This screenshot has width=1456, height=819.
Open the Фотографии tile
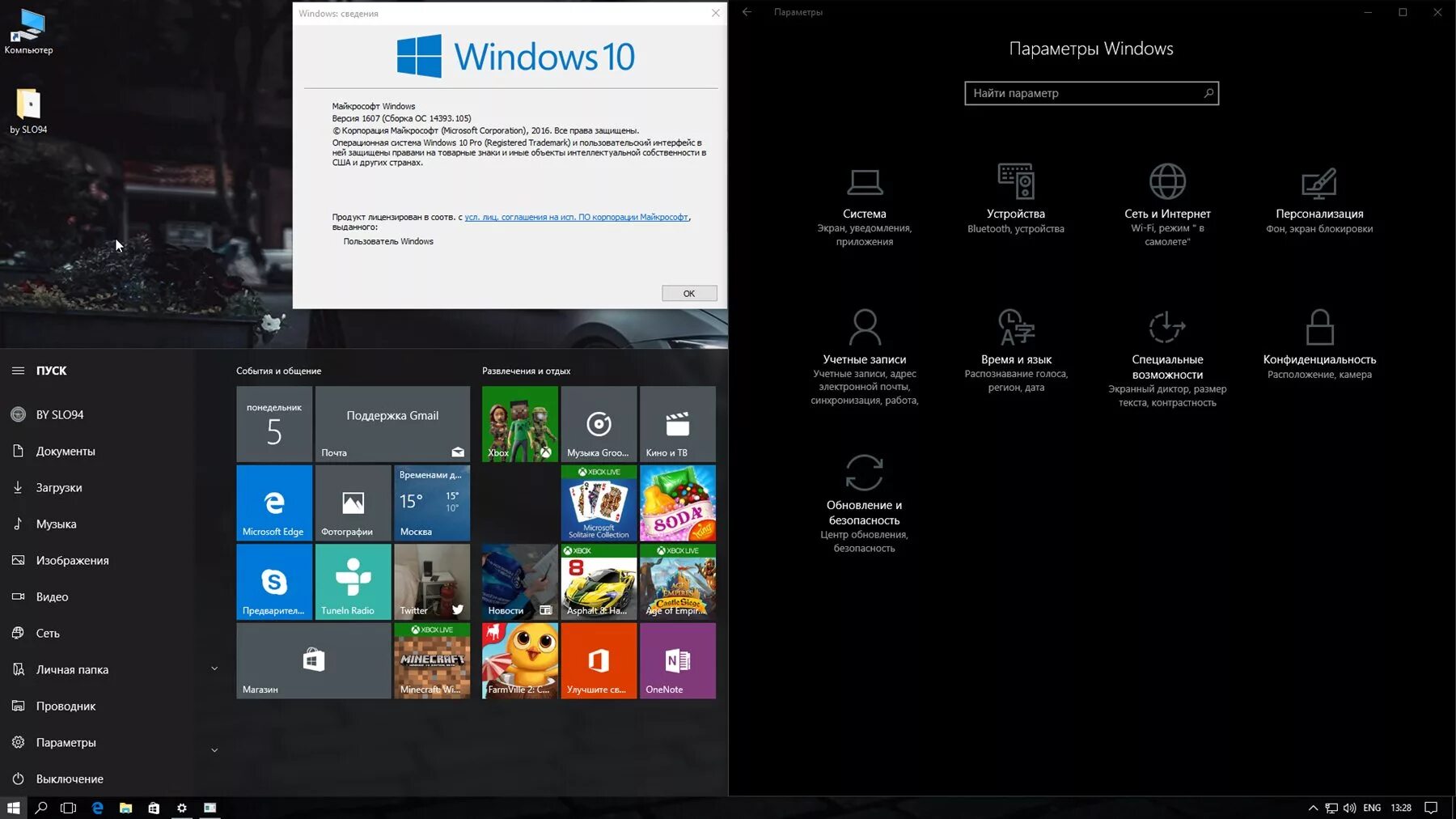click(x=353, y=503)
